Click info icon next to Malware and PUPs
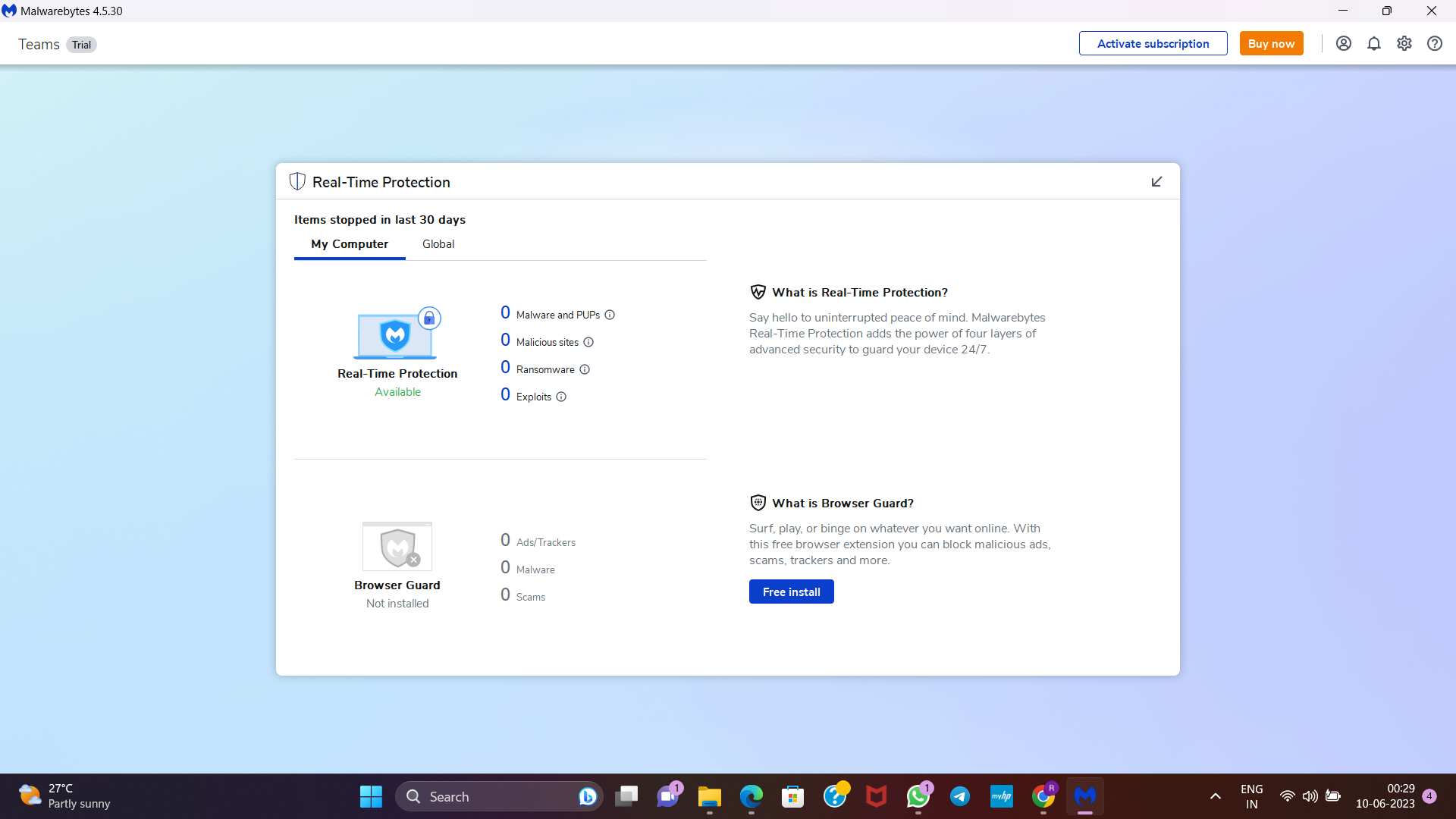Image resolution: width=1456 pixels, height=819 pixels. (610, 315)
